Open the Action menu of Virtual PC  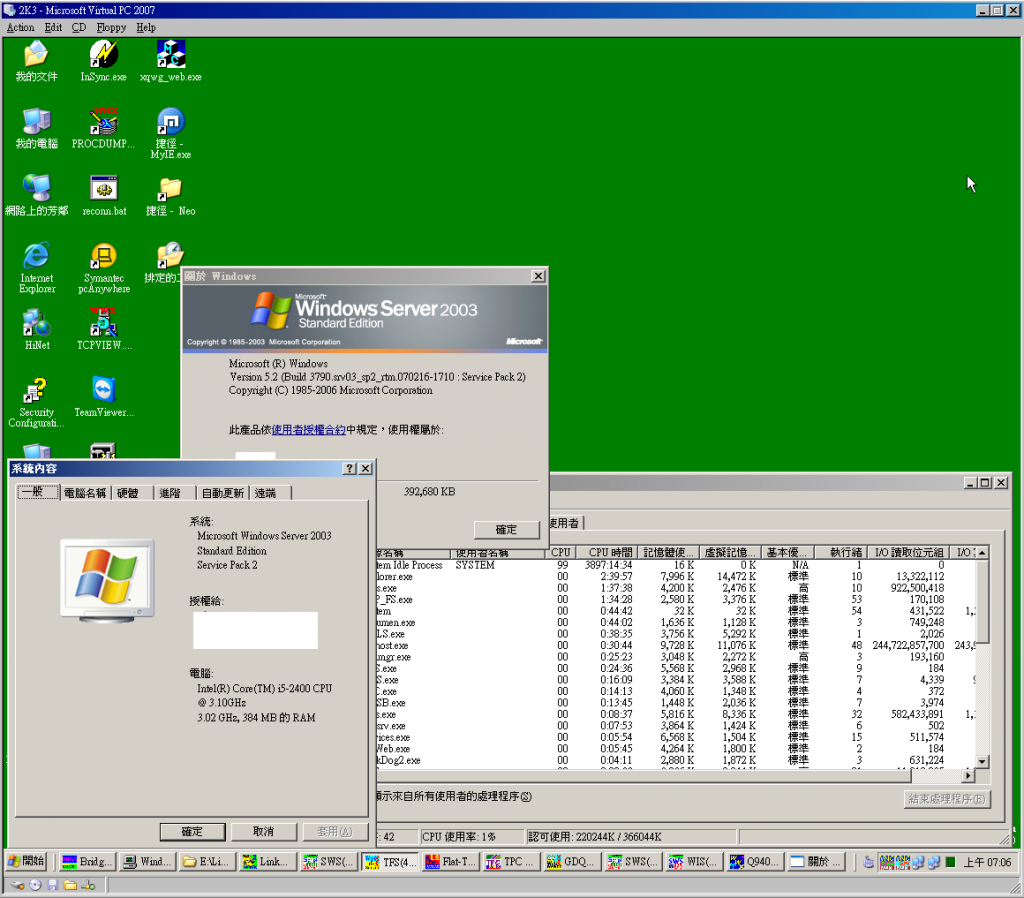20,27
